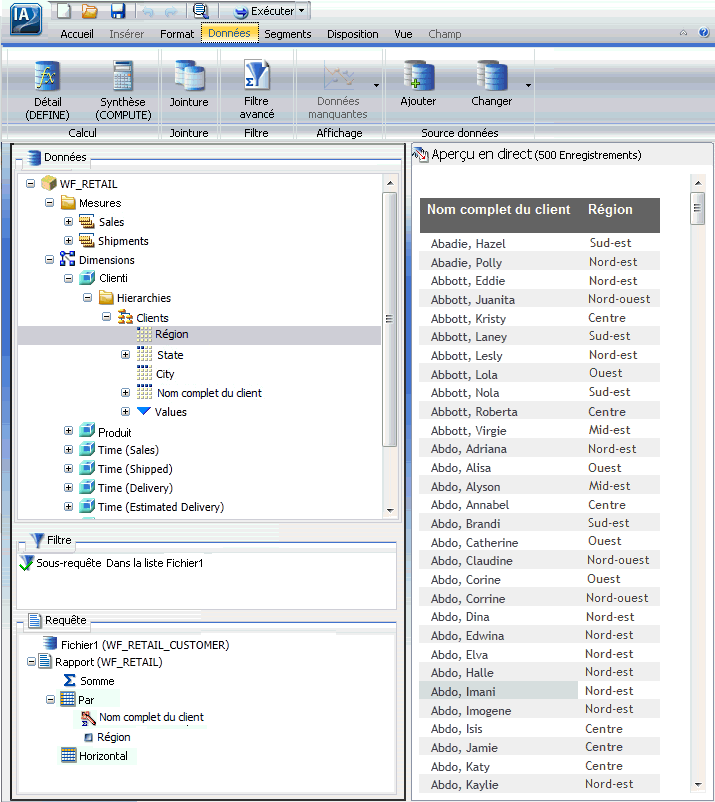Select the Somme sigma item
This screenshot has width=715, height=802.
click(x=97, y=681)
